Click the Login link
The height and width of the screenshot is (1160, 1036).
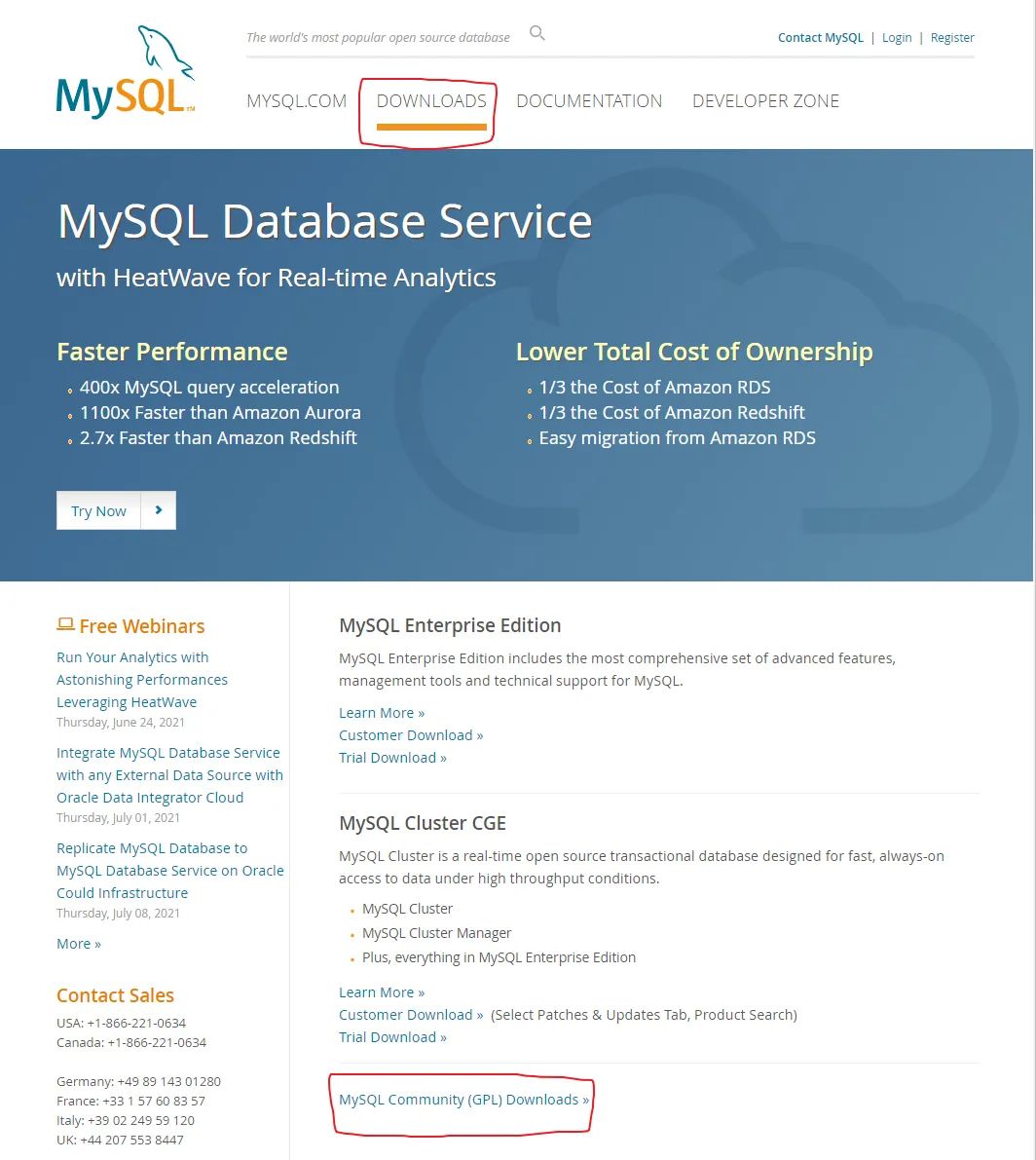(x=896, y=38)
